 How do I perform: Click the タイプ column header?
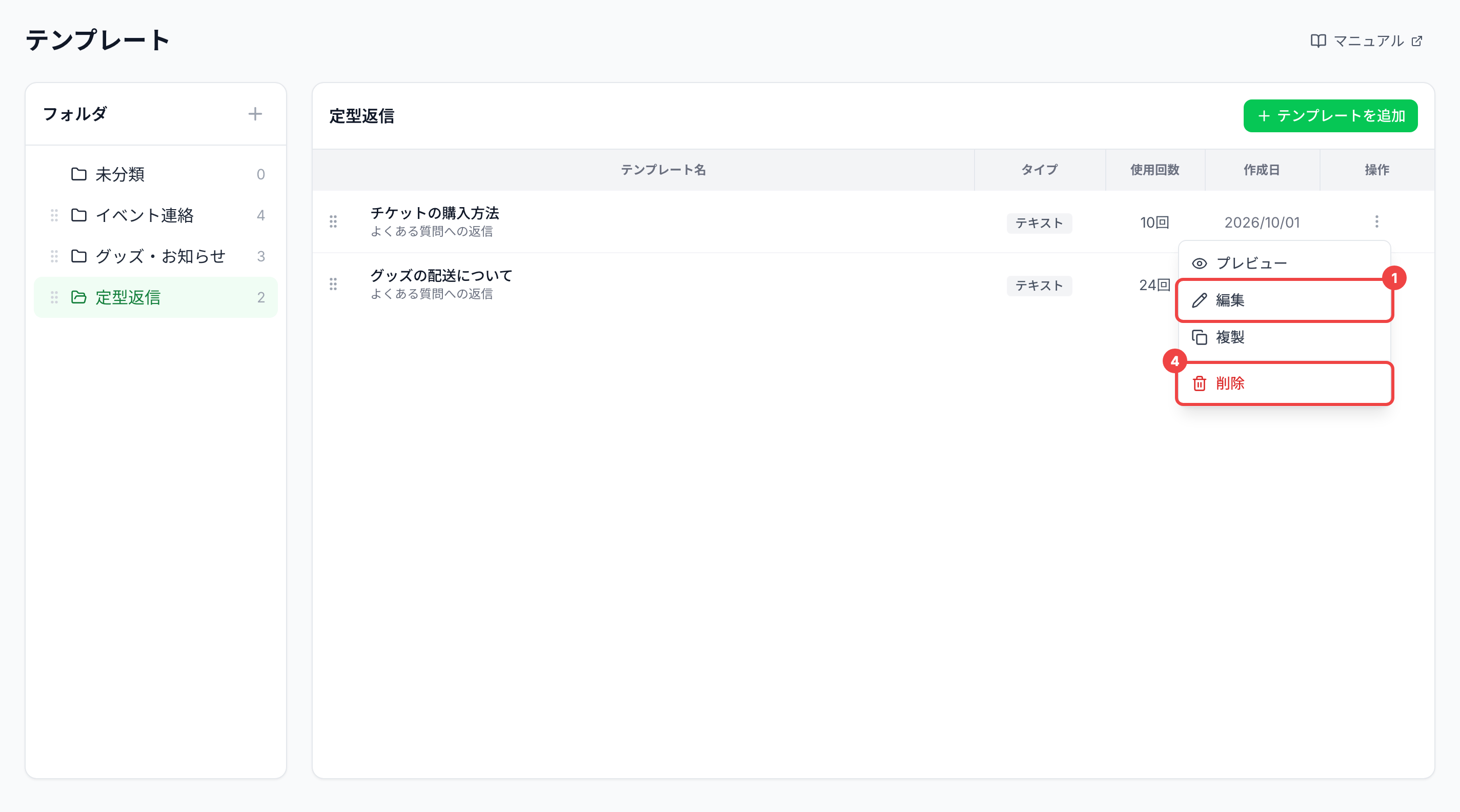point(1040,170)
